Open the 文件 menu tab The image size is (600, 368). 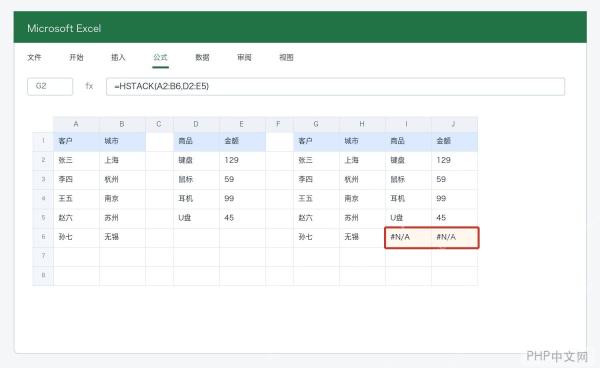pyautogui.click(x=34, y=57)
